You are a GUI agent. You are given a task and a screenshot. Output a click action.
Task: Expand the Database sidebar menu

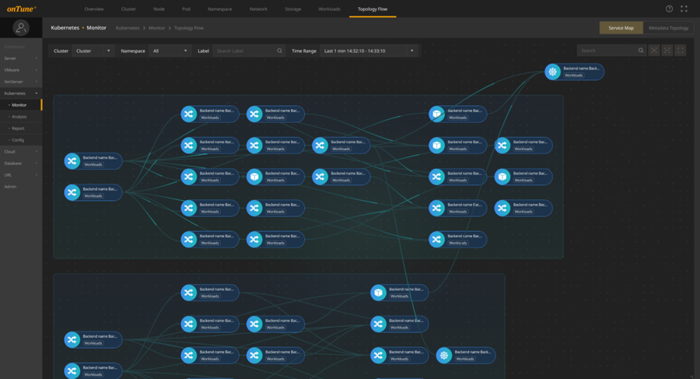(x=21, y=163)
